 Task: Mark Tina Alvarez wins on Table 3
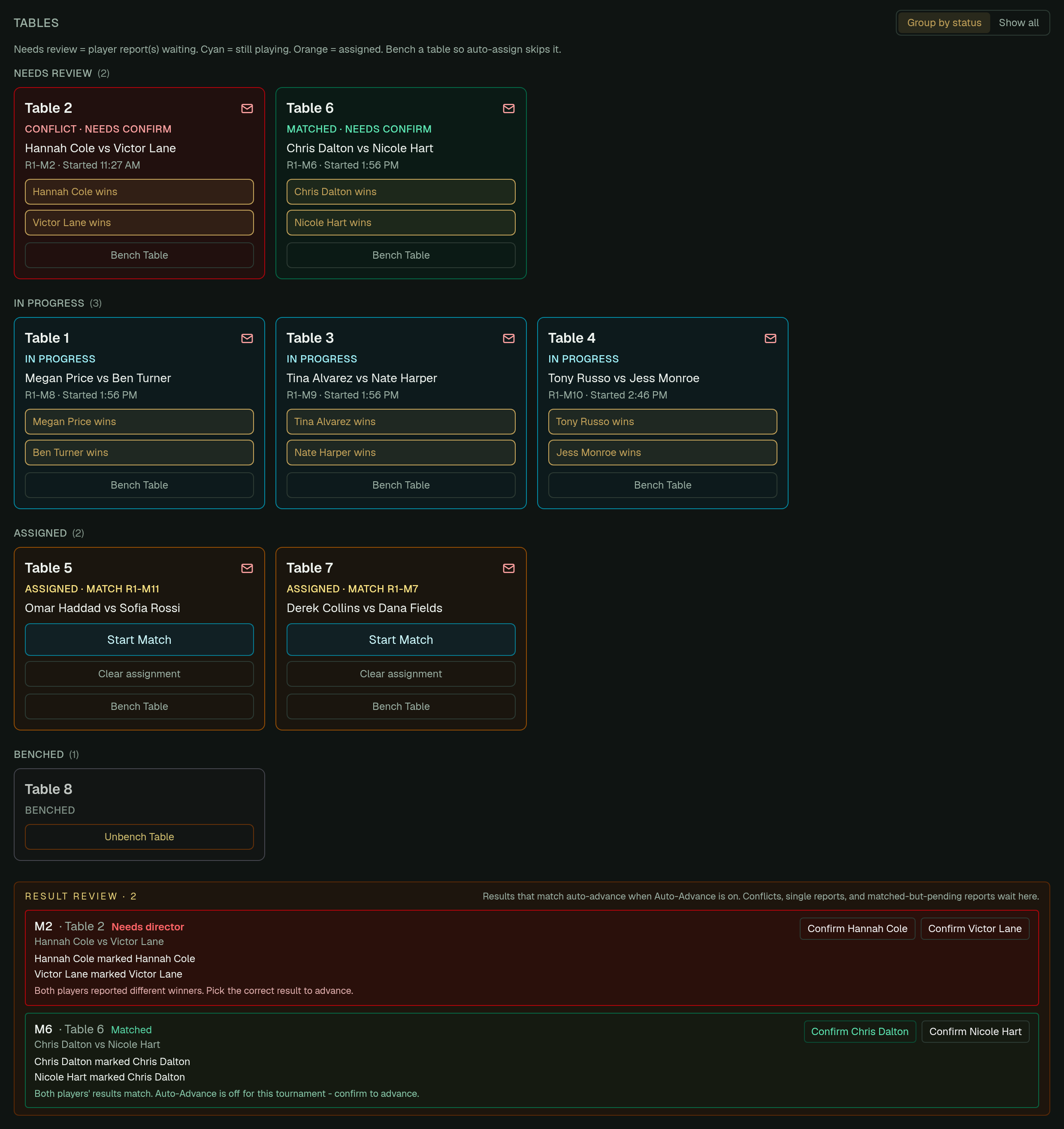[x=401, y=422]
